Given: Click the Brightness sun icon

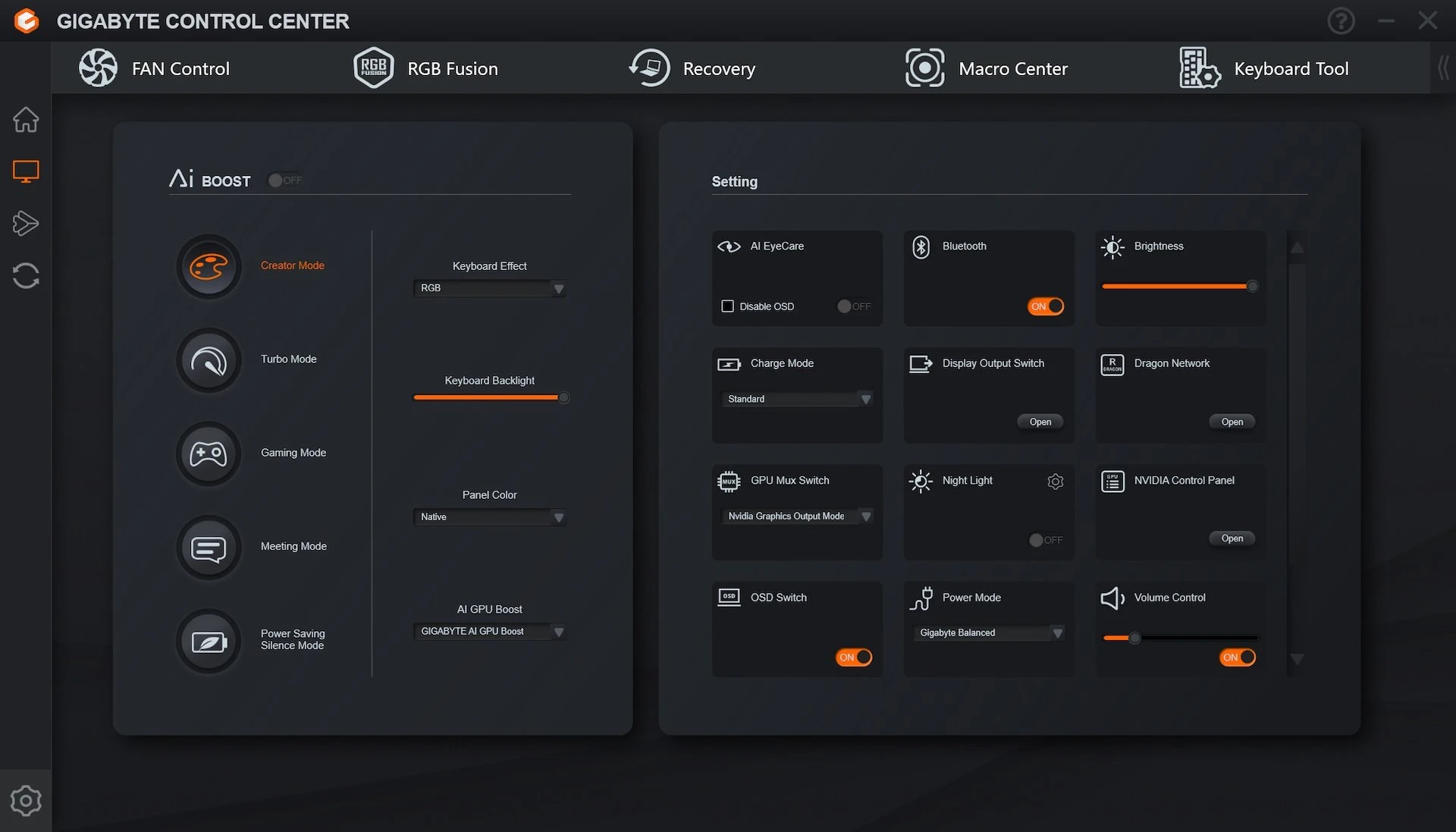Looking at the screenshot, I should [1112, 246].
